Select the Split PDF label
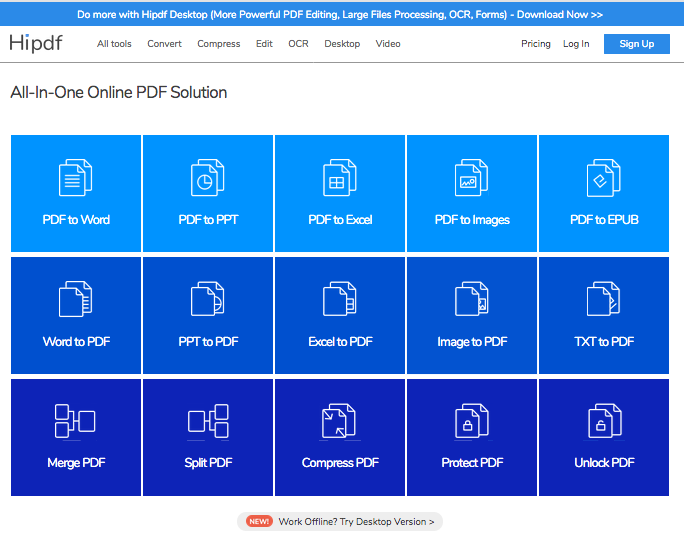The width and height of the screenshot is (684, 546). point(208,463)
